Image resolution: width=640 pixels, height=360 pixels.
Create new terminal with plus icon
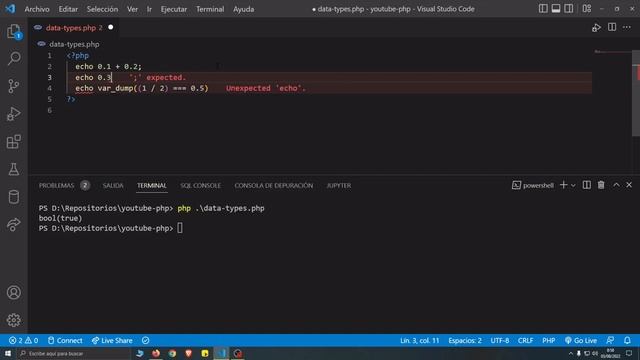point(564,185)
